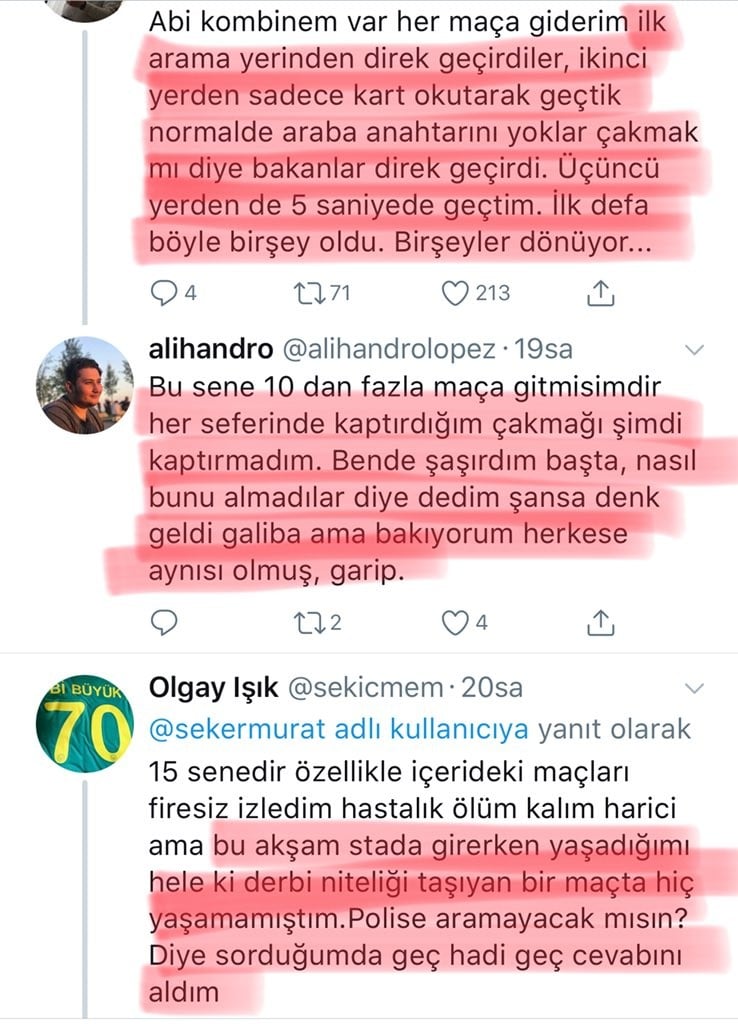Expand options chevron on Olgay Işık's tweet
738x1024 pixels.
coord(694,689)
